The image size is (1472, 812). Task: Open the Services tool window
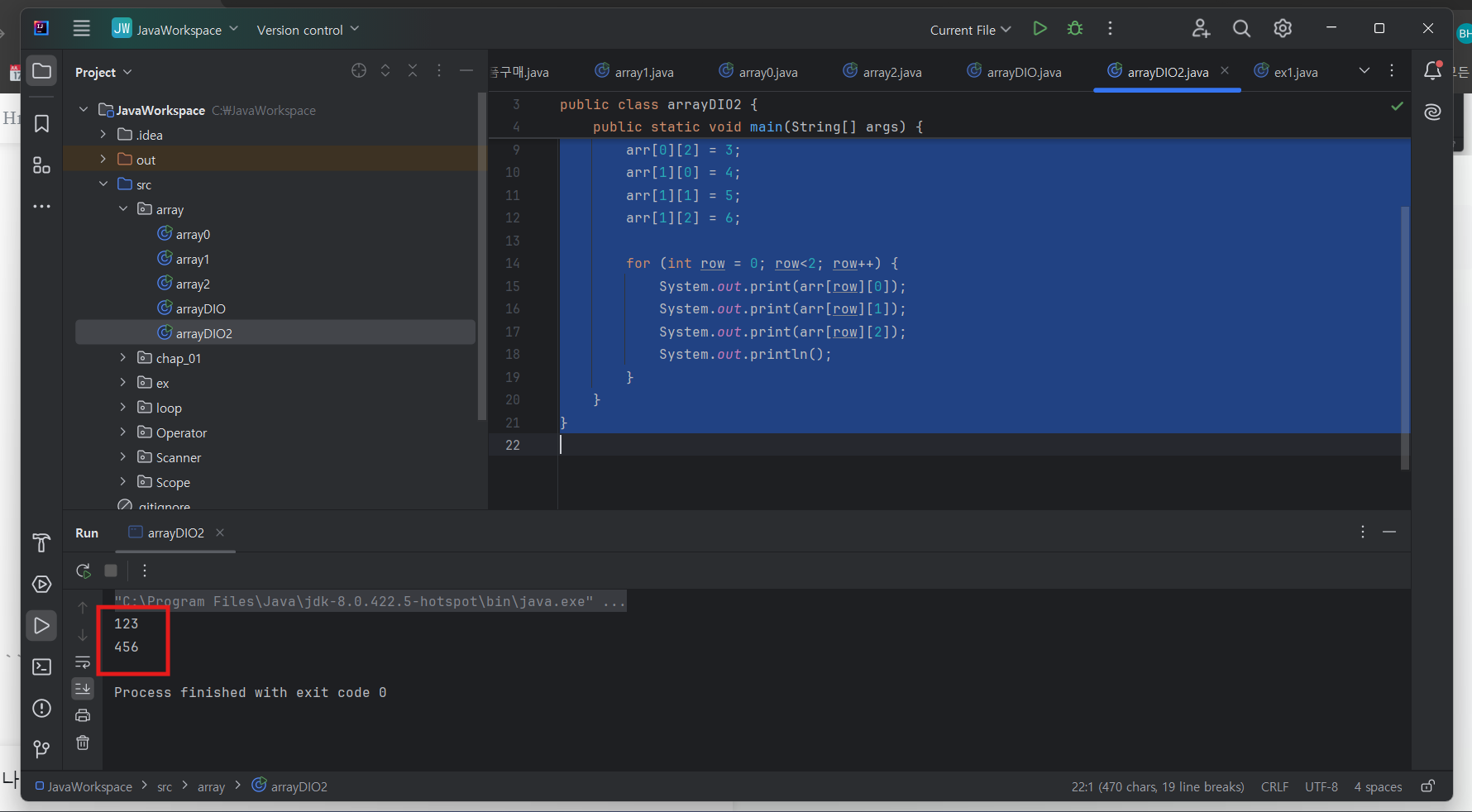pos(41,585)
